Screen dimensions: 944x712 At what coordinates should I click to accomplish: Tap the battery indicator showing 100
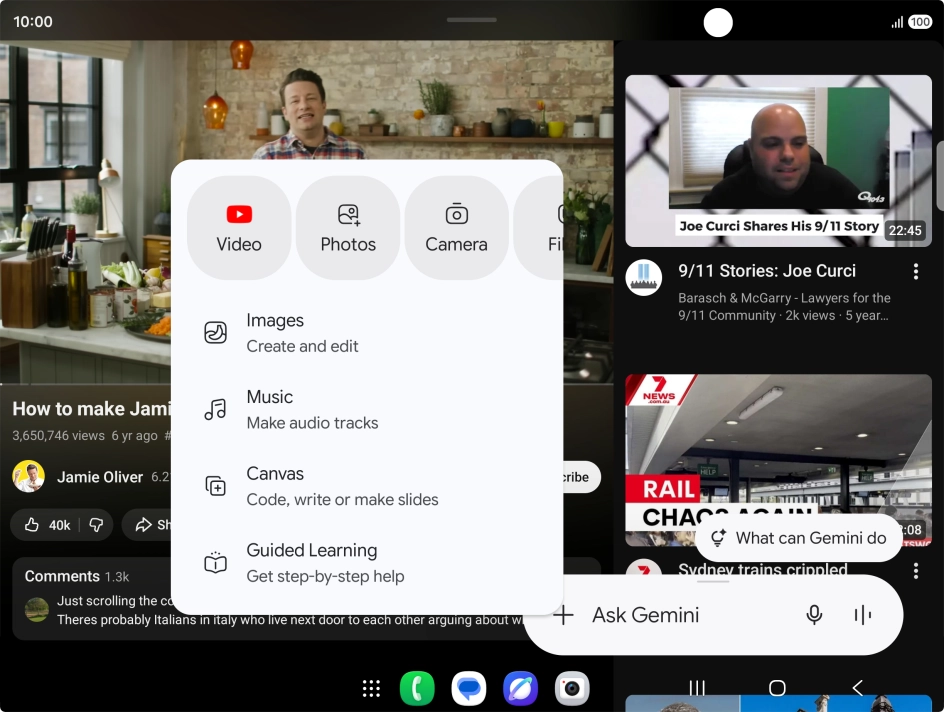tap(920, 22)
